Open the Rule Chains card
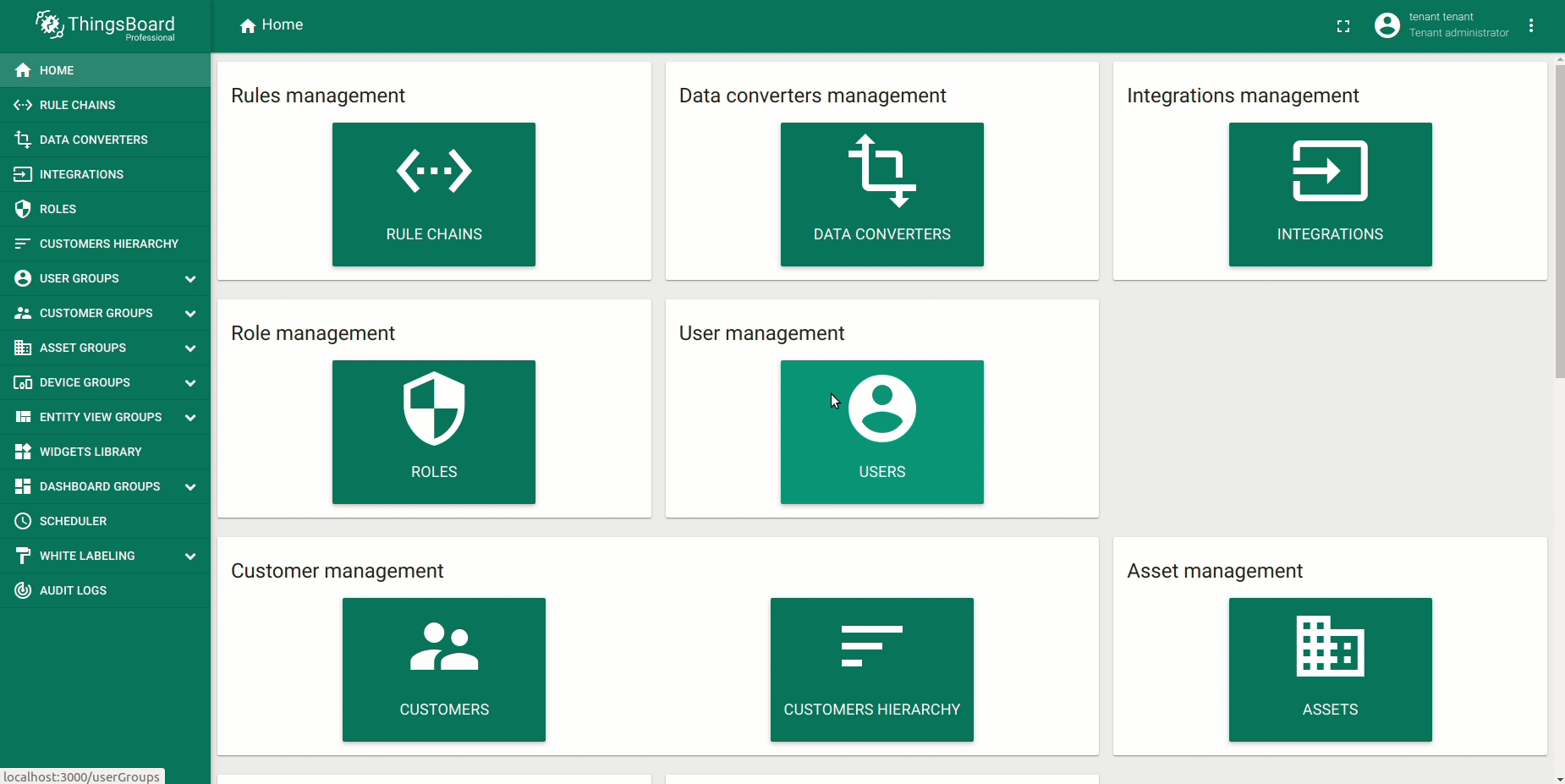The height and width of the screenshot is (784, 1565). pyautogui.click(x=433, y=195)
